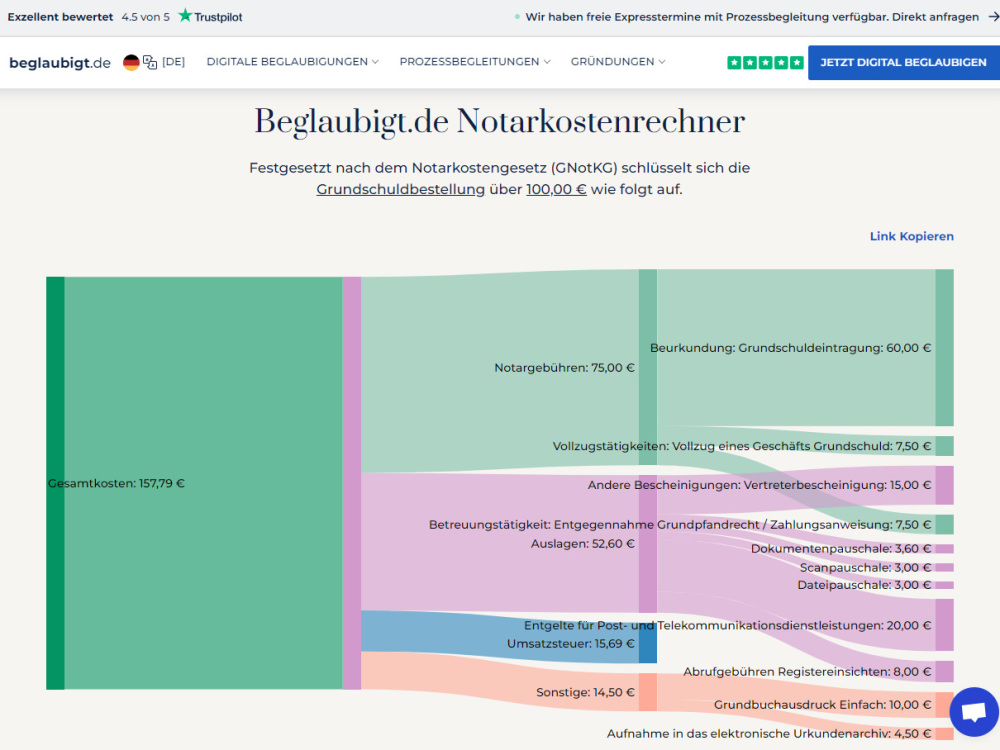
Task: Click the [DE] language selector
Action: tap(173, 62)
